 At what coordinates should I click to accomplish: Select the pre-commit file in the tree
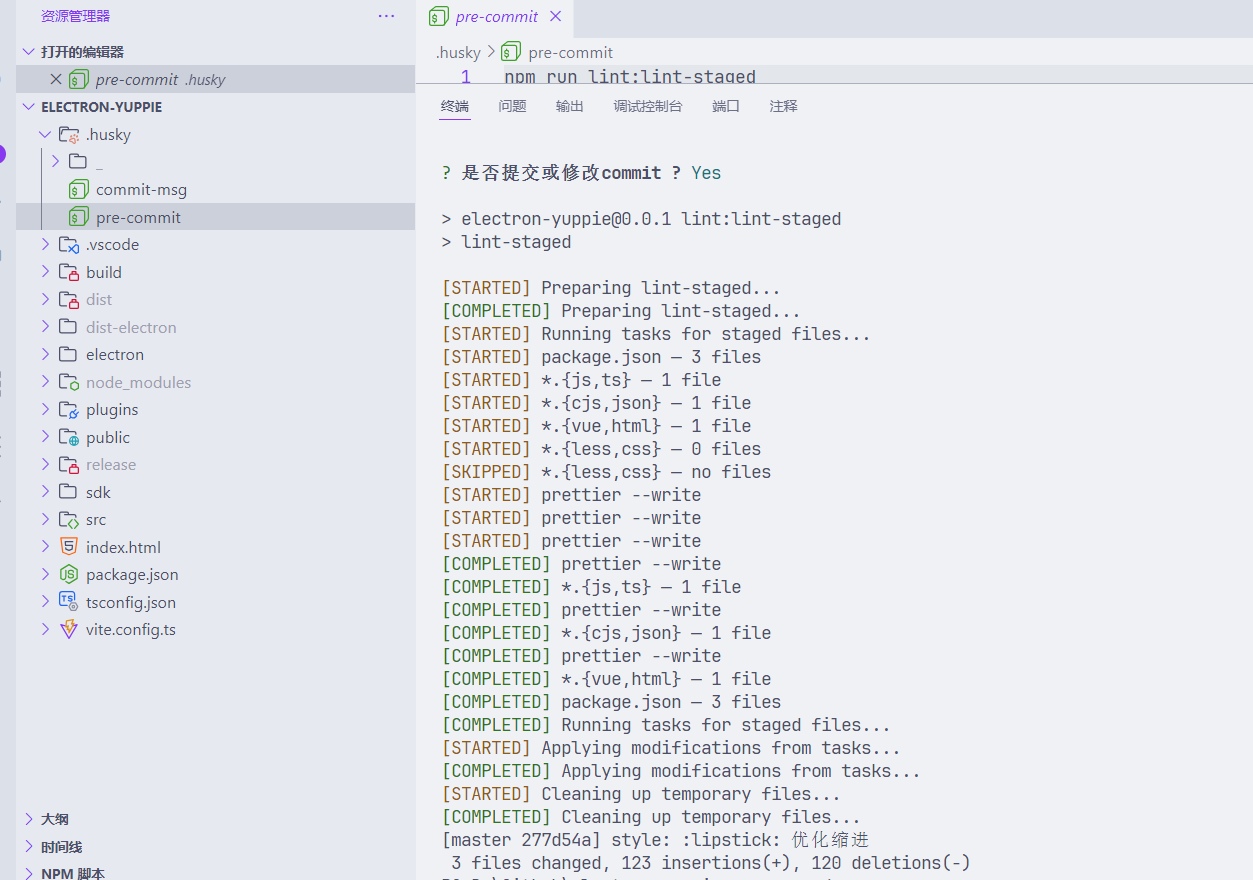pos(138,217)
